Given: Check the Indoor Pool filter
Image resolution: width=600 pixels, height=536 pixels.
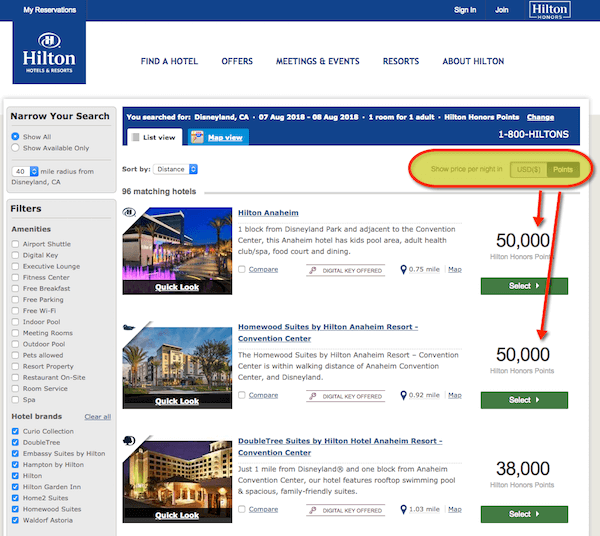Looking at the screenshot, I should pyautogui.click(x=15, y=322).
